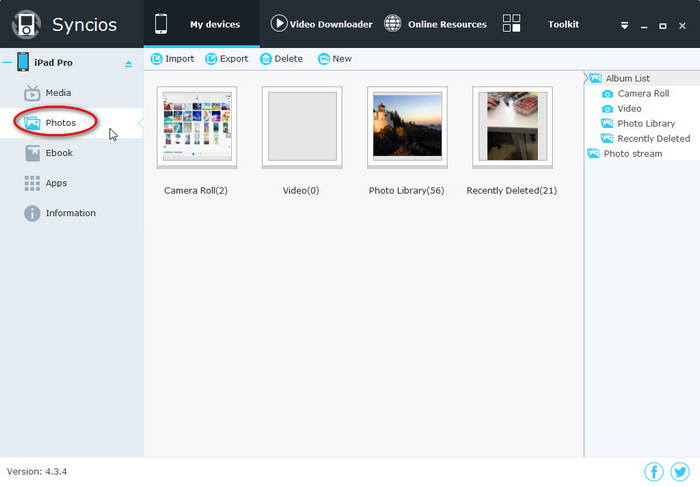
Task: Select Album List in the right panel
Action: 628,79
